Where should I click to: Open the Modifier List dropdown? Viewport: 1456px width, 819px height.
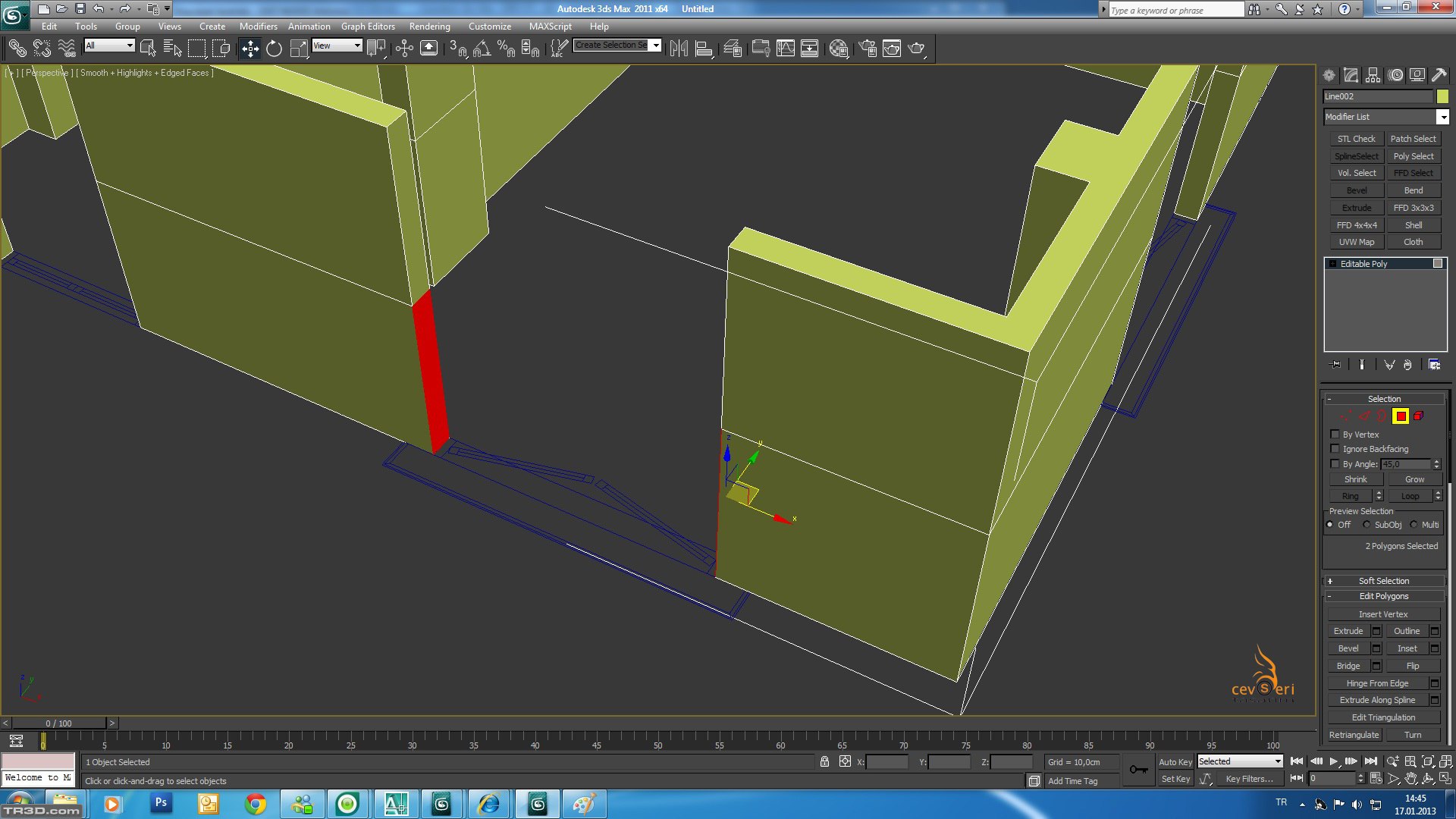click(x=1442, y=117)
